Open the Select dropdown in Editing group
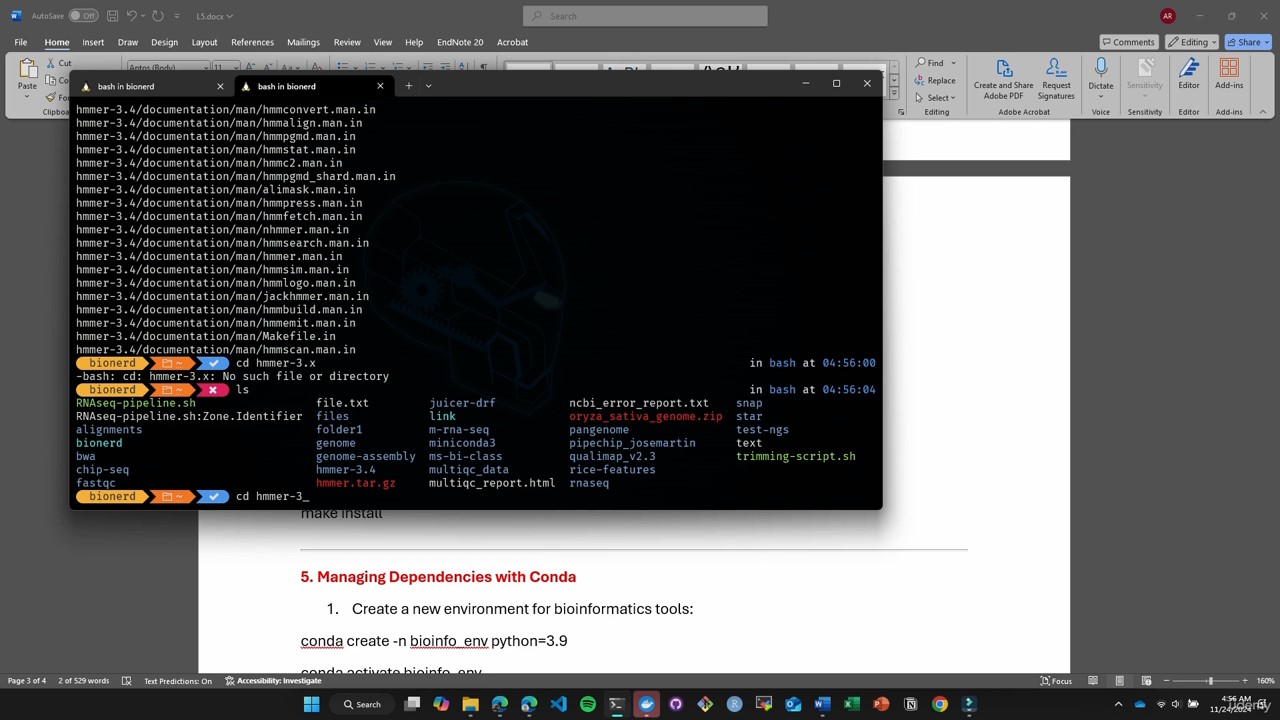 [936, 97]
